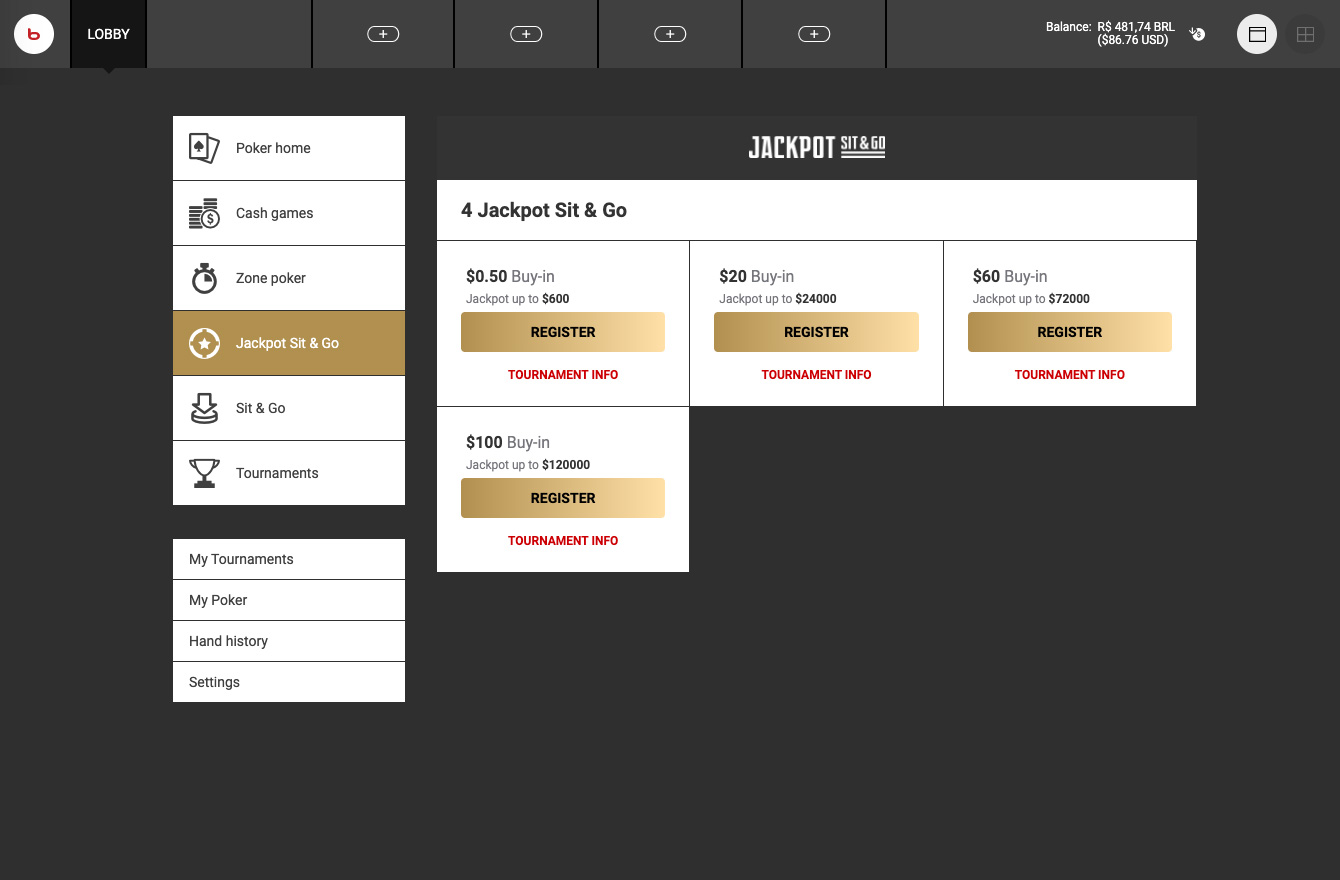Image resolution: width=1340 pixels, height=880 pixels.
Task: Open Sit & Go label in sidebar
Action: click(x=261, y=408)
